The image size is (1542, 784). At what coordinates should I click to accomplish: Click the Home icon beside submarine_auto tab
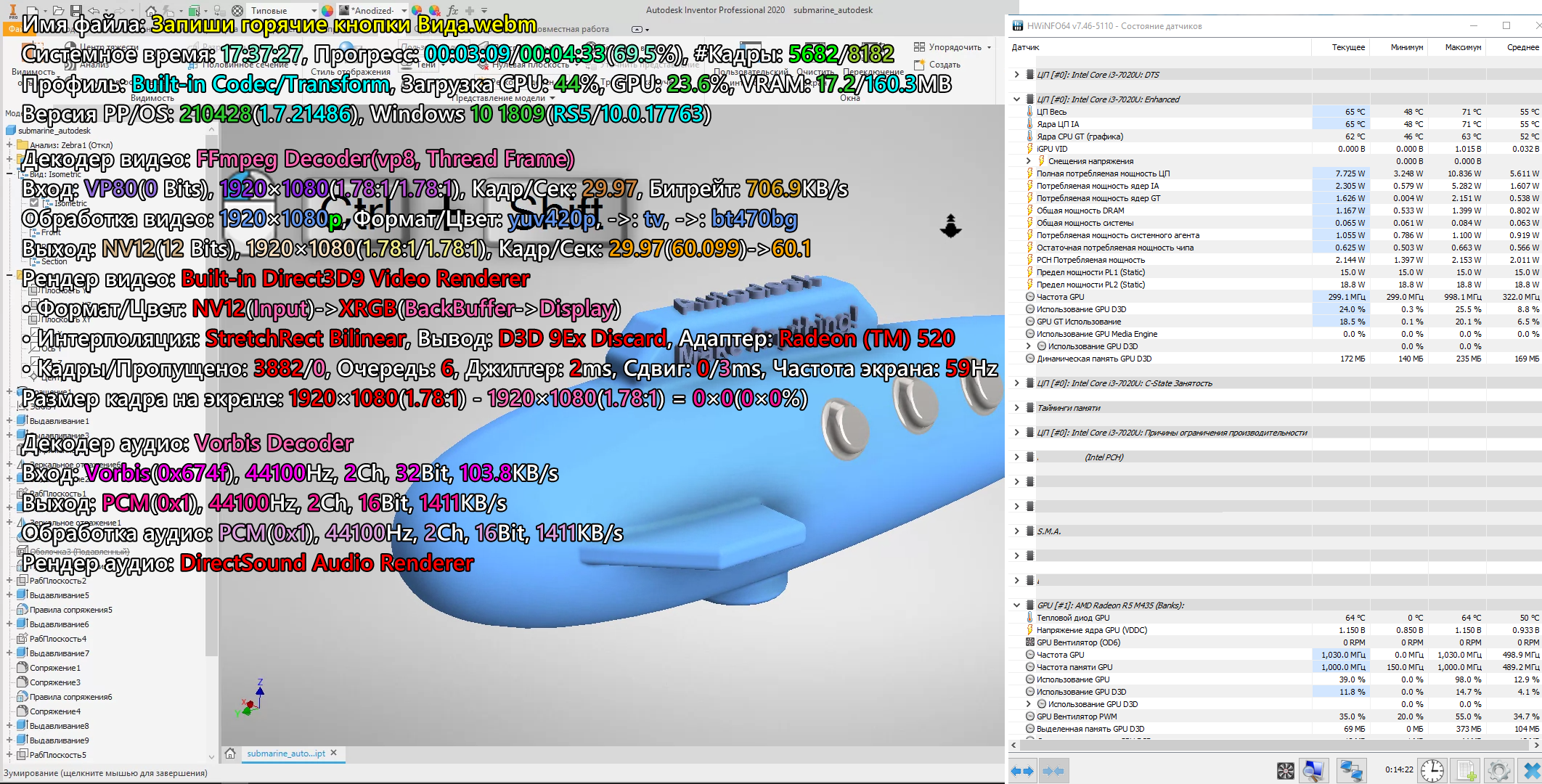(x=230, y=754)
